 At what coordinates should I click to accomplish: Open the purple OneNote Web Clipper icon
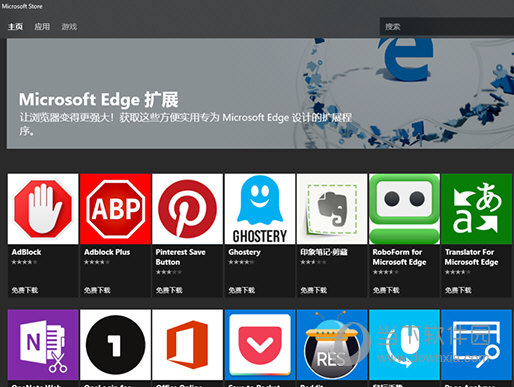(x=43, y=345)
